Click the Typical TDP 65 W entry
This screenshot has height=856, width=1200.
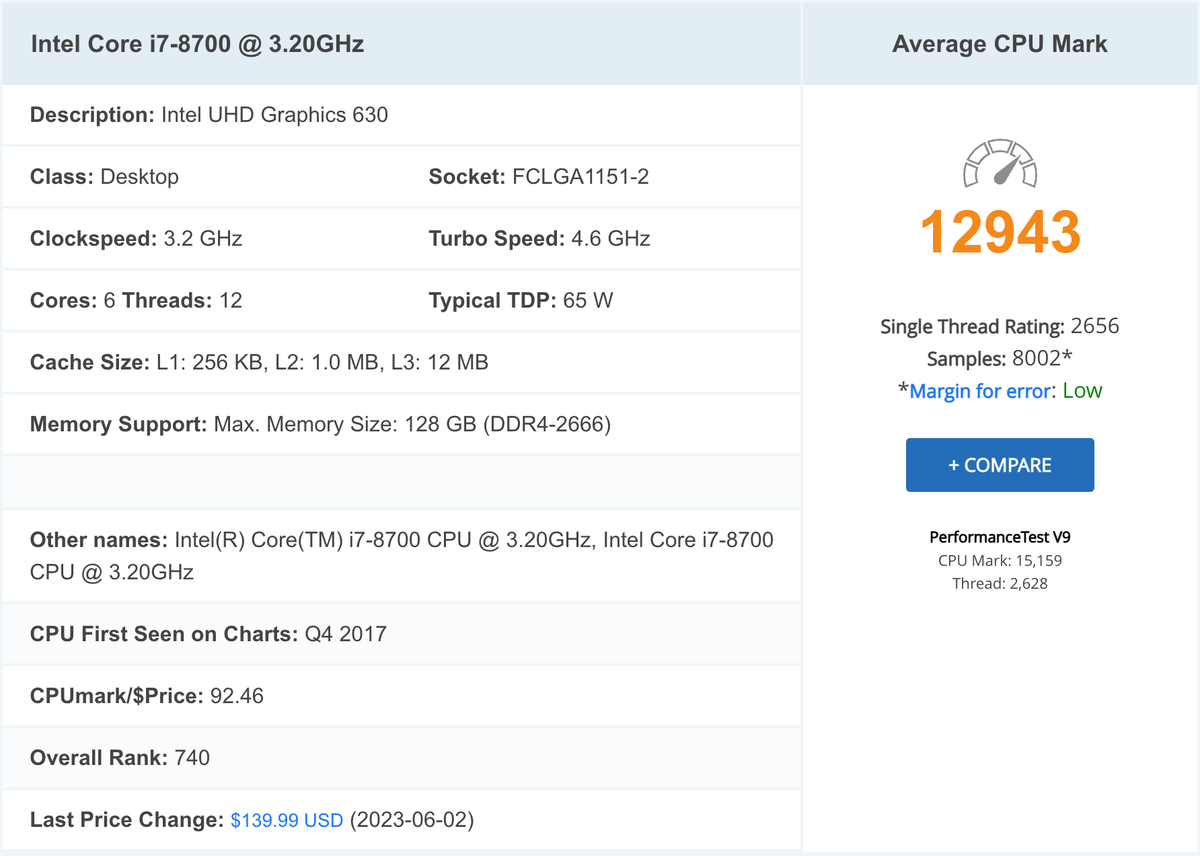[520, 301]
